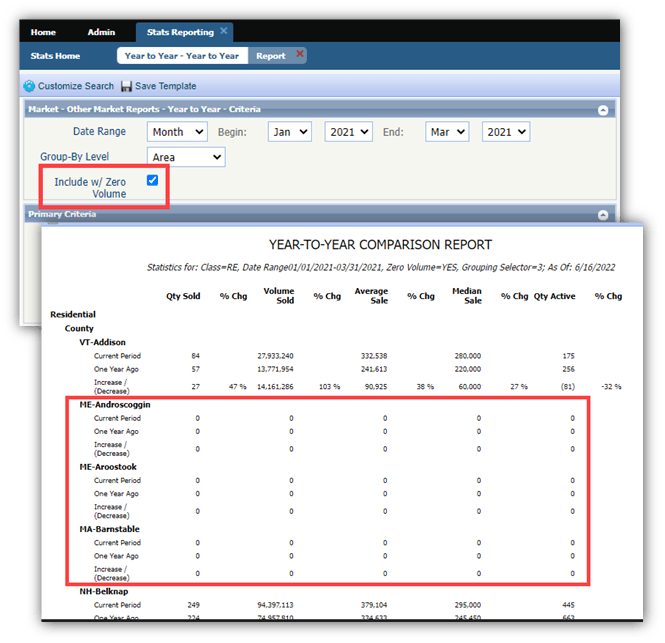This screenshot has width=665, height=643.
Task: Switch to Year to Year sub-tab
Action: coord(182,56)
